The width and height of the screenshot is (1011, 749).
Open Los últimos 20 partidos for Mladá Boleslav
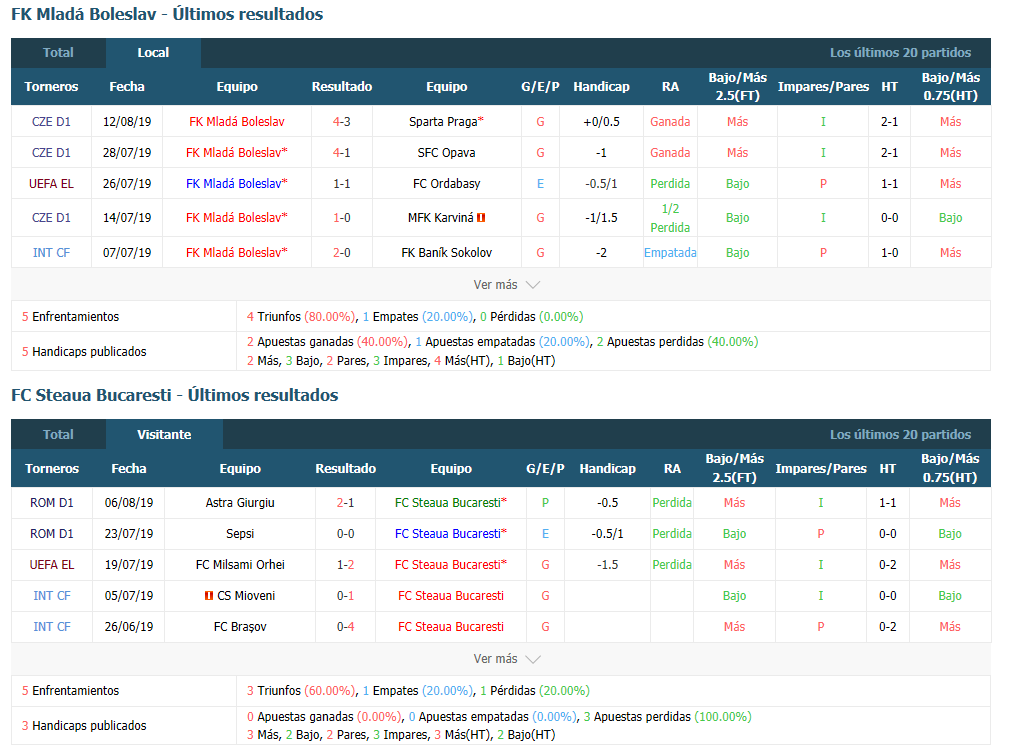[x=900, y=53]
